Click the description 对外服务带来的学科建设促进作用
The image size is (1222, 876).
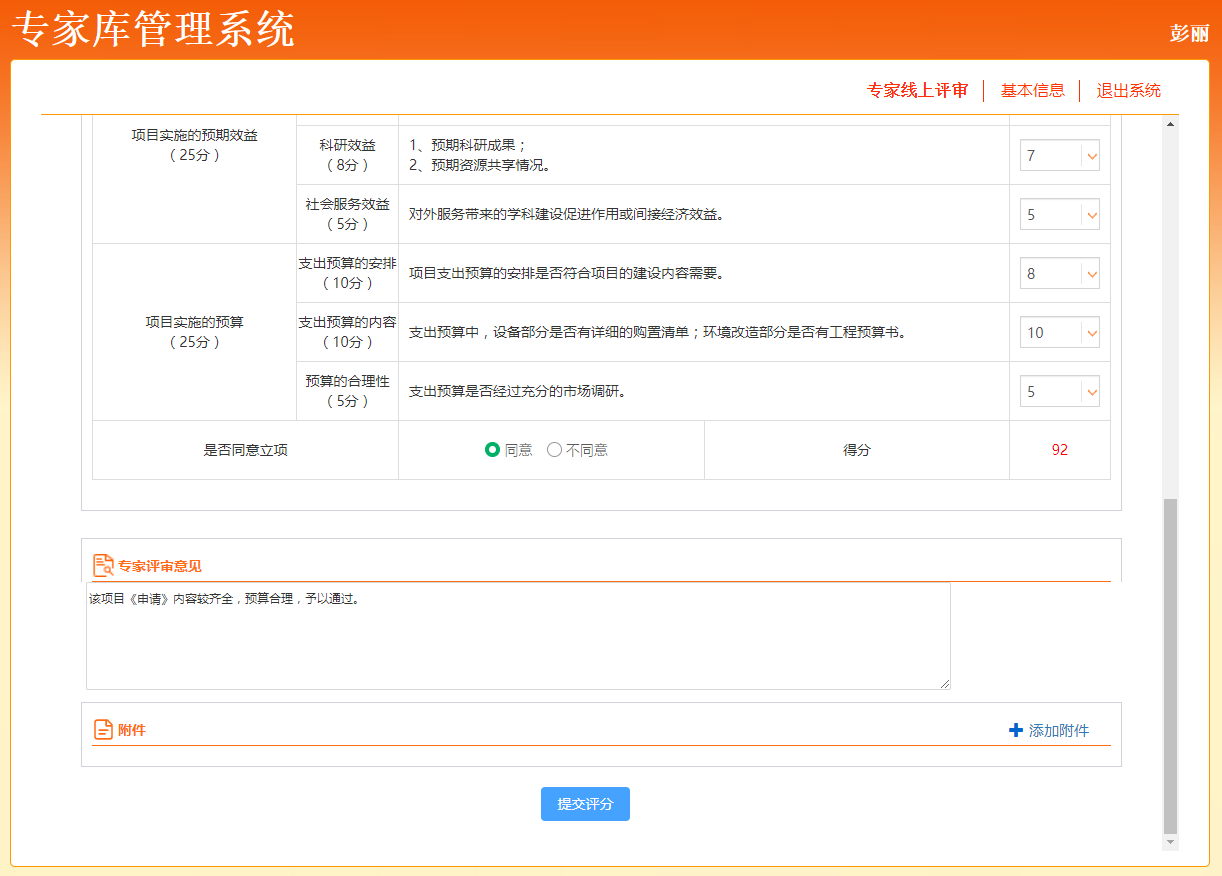pos(566,215)
